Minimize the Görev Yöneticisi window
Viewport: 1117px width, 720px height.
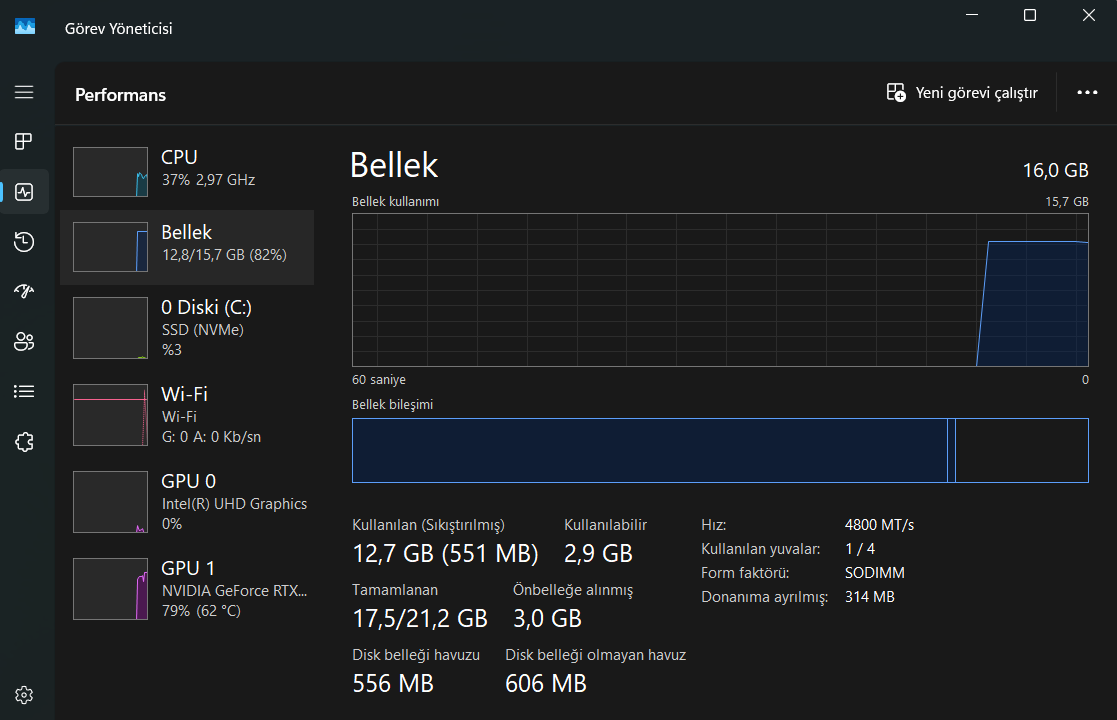point(972,15)
